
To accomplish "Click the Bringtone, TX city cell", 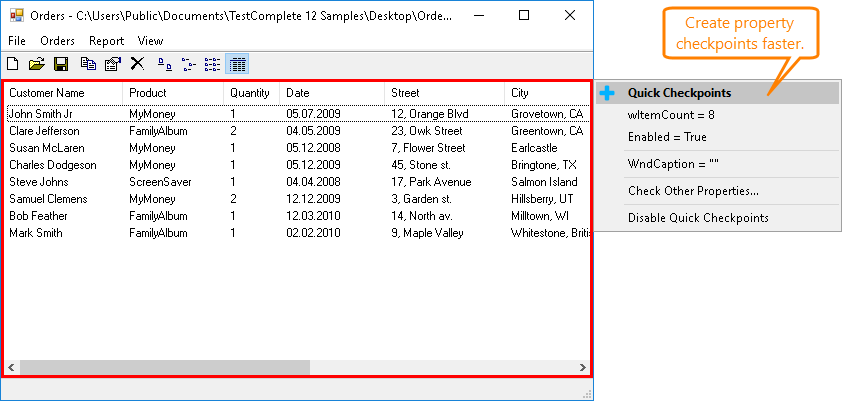I will [543, 165].
